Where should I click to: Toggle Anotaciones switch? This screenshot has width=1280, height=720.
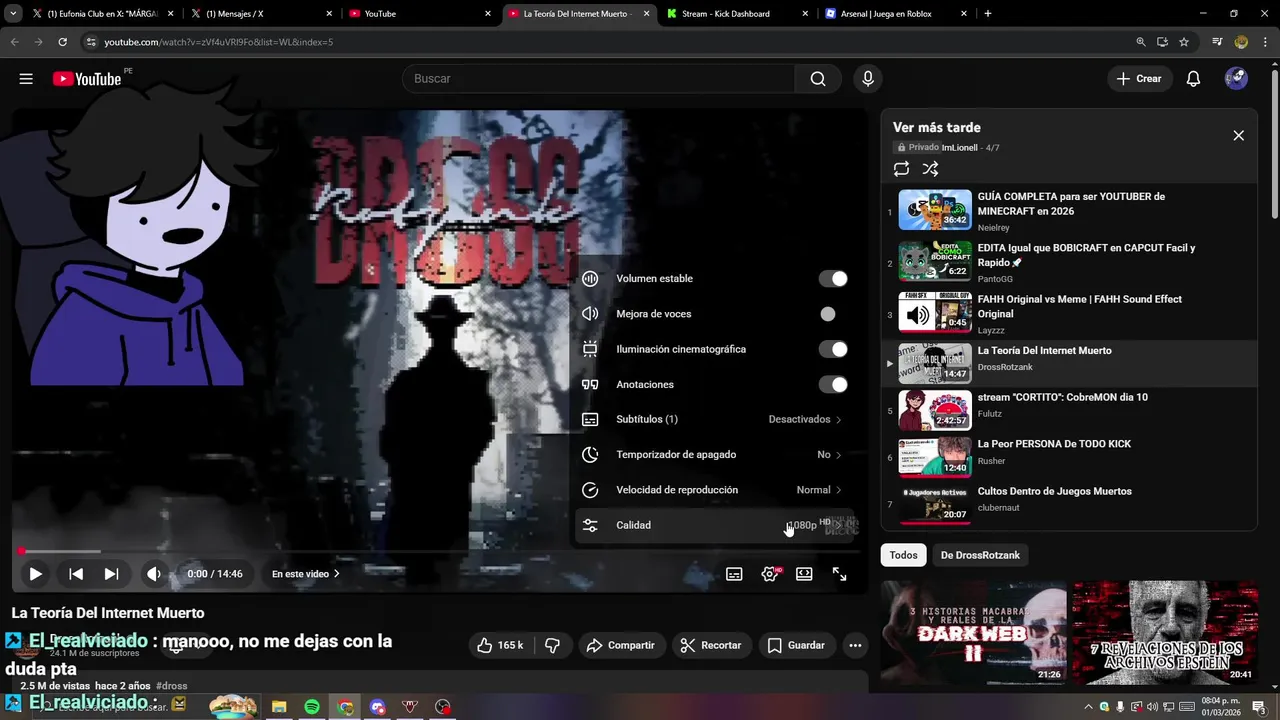pos(833,384)
